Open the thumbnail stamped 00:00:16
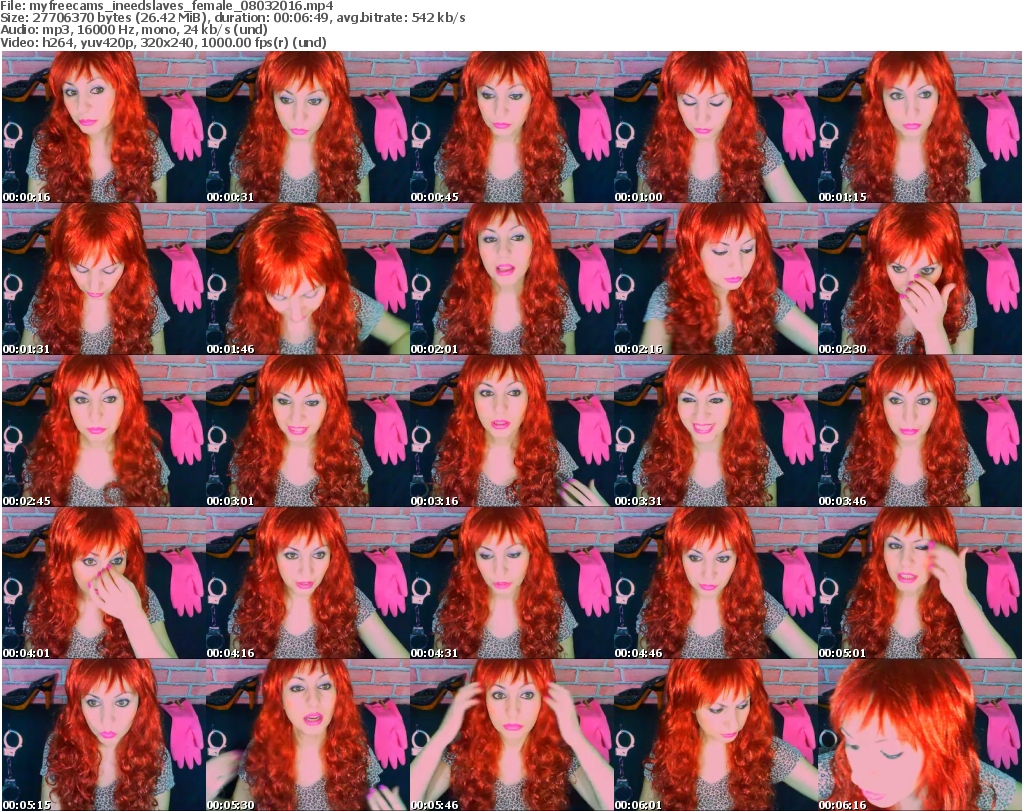 point(103,127)
